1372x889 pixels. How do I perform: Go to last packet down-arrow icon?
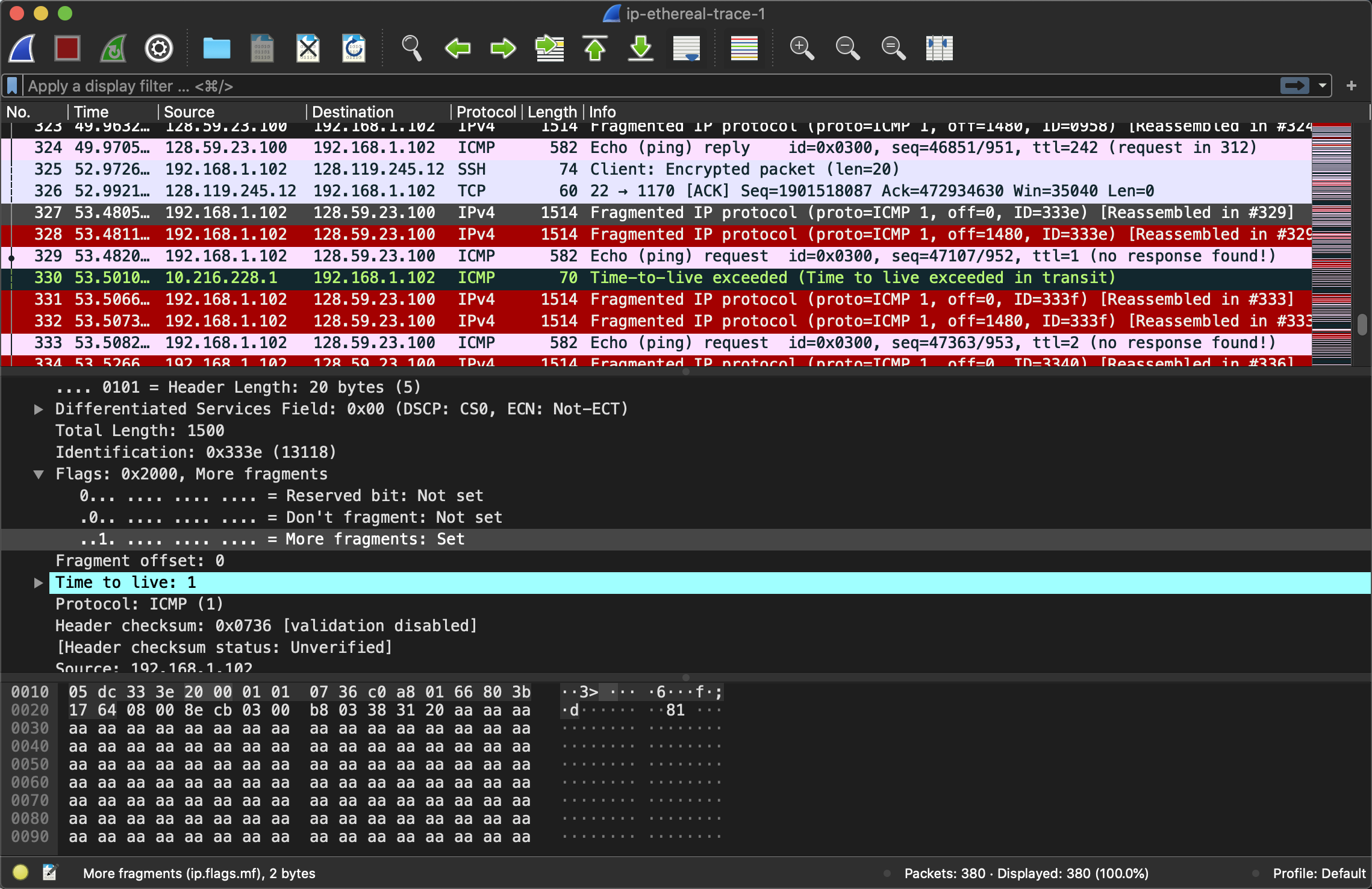(x=641, y=48)
